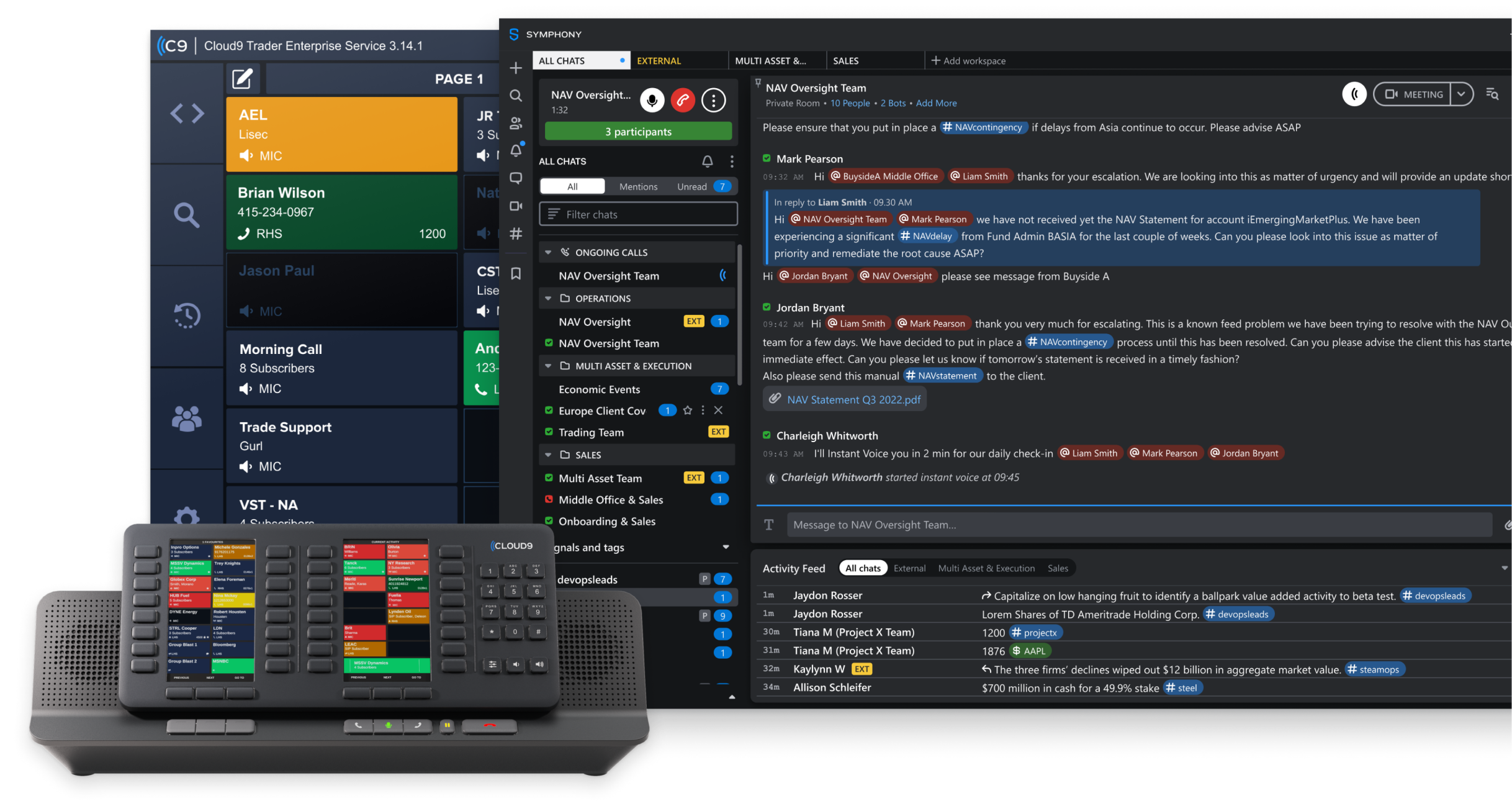Screen dimensions: 1512x806
Task: Click the meeting camera icon in NAV Oversight Team
Action: (1394, 94)
